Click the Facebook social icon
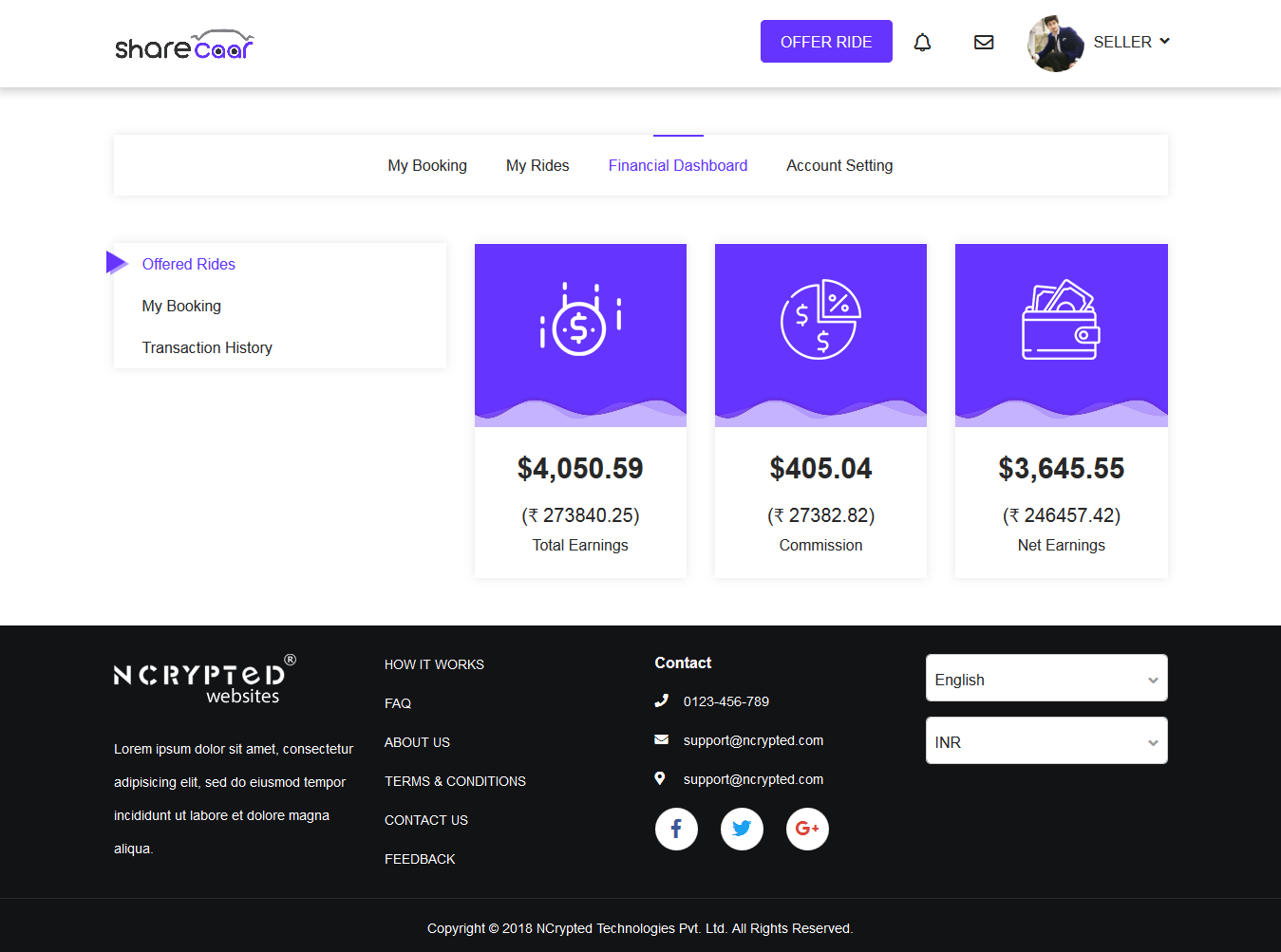The image size is (1281, 952). click(676, 829)
